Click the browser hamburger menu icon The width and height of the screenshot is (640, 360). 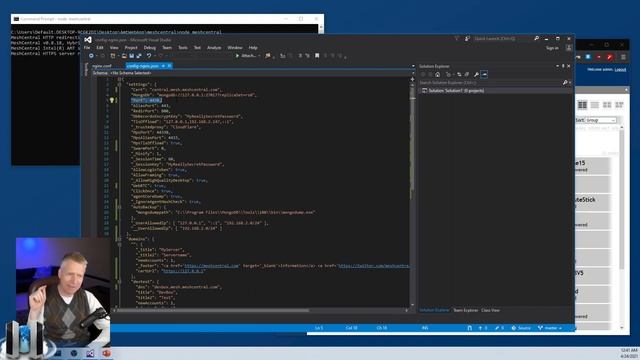pyautogui.click(x=623, y=57)
